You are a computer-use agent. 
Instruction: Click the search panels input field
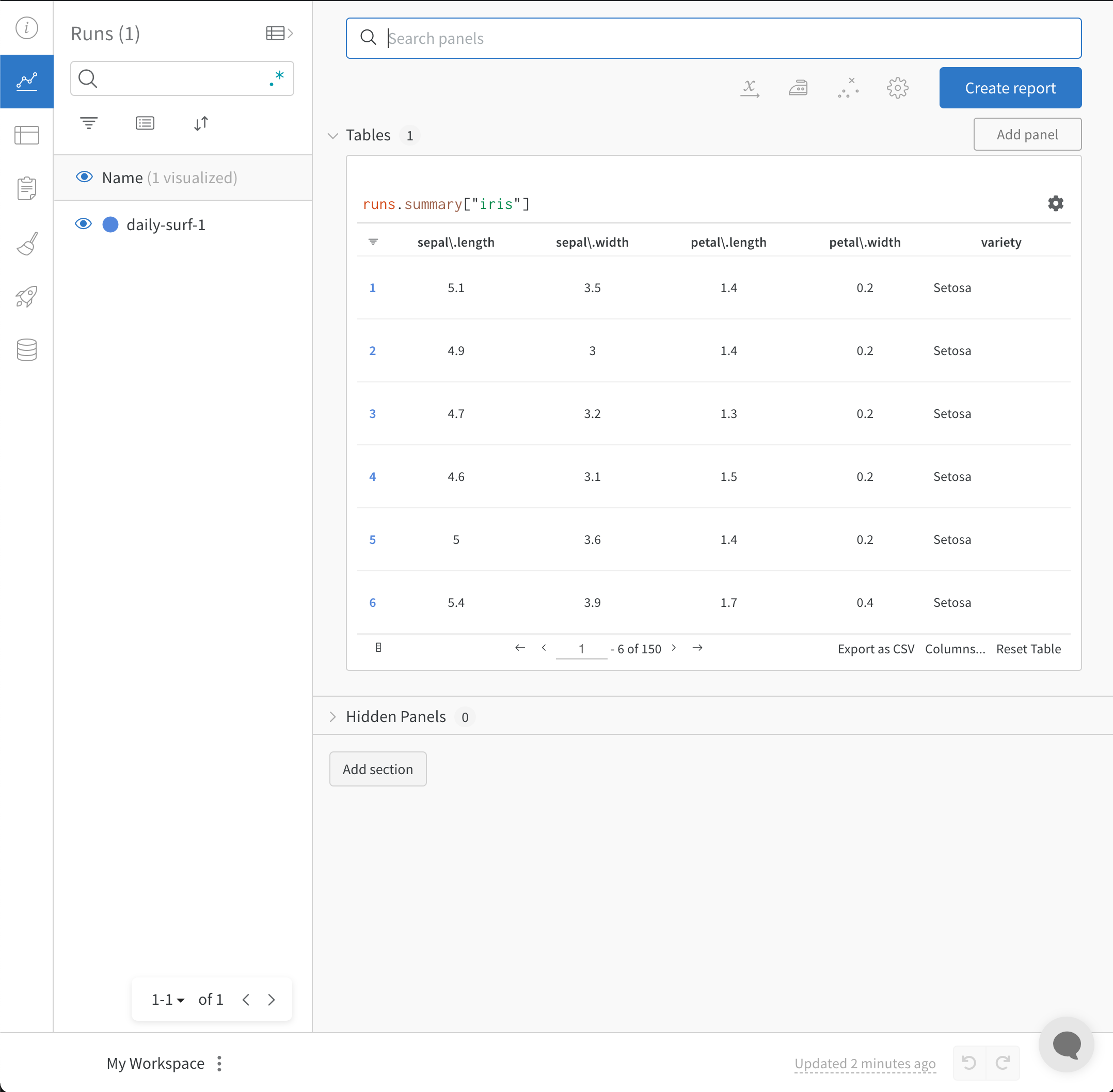point(713,38)
